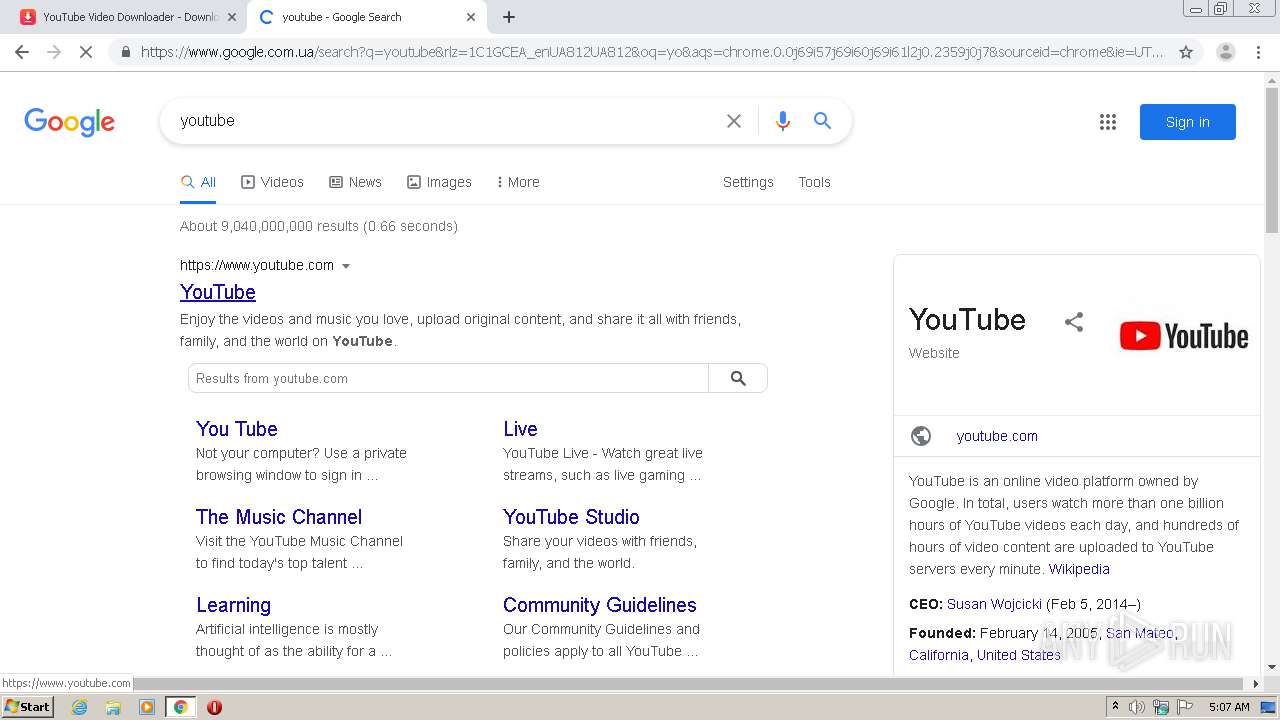This screenshot has height=720, width=1280.
Task: Switch to the Videos tab
Action: point(272,182)
